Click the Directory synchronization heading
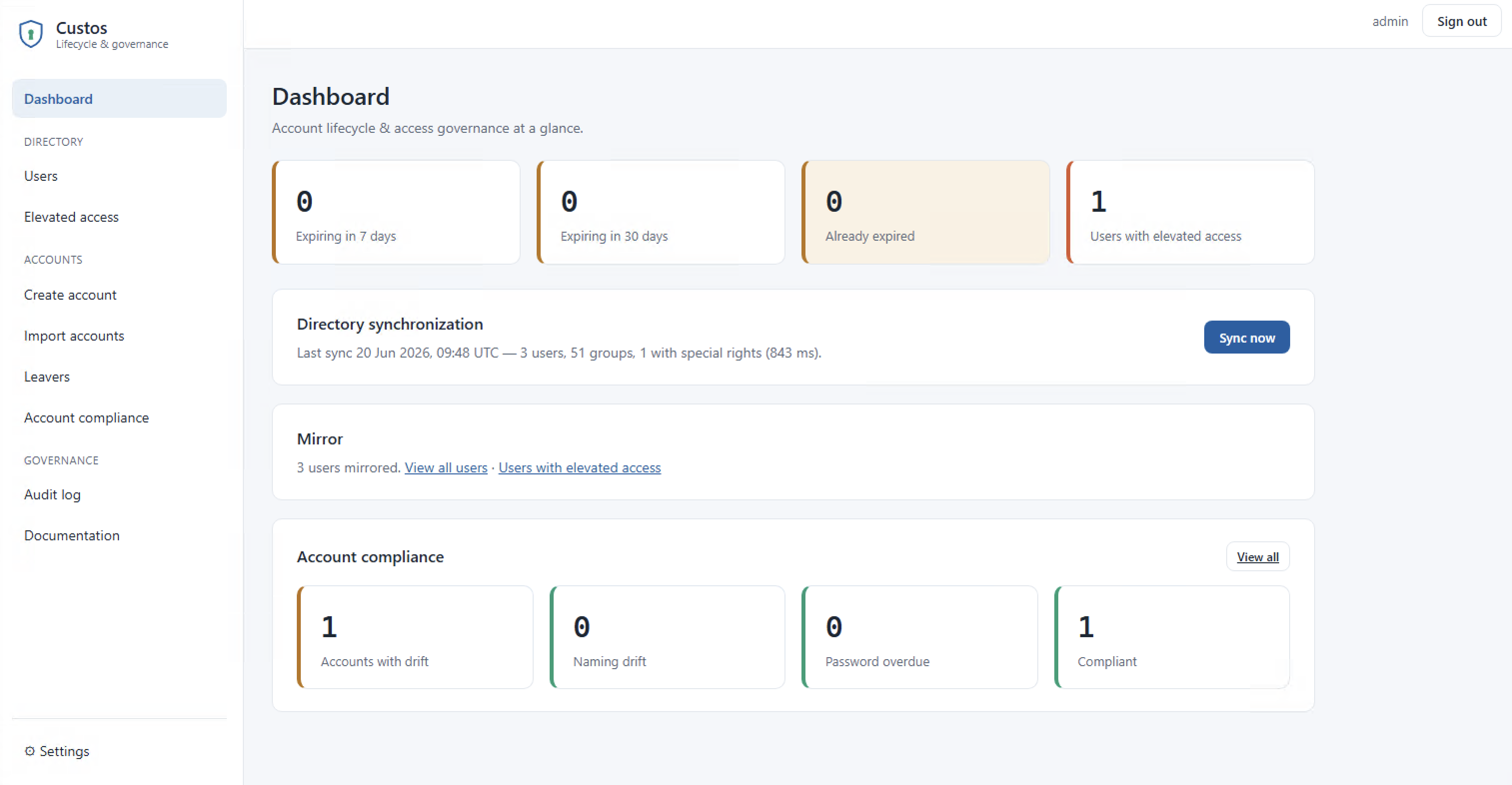 [x=390, y=324]
